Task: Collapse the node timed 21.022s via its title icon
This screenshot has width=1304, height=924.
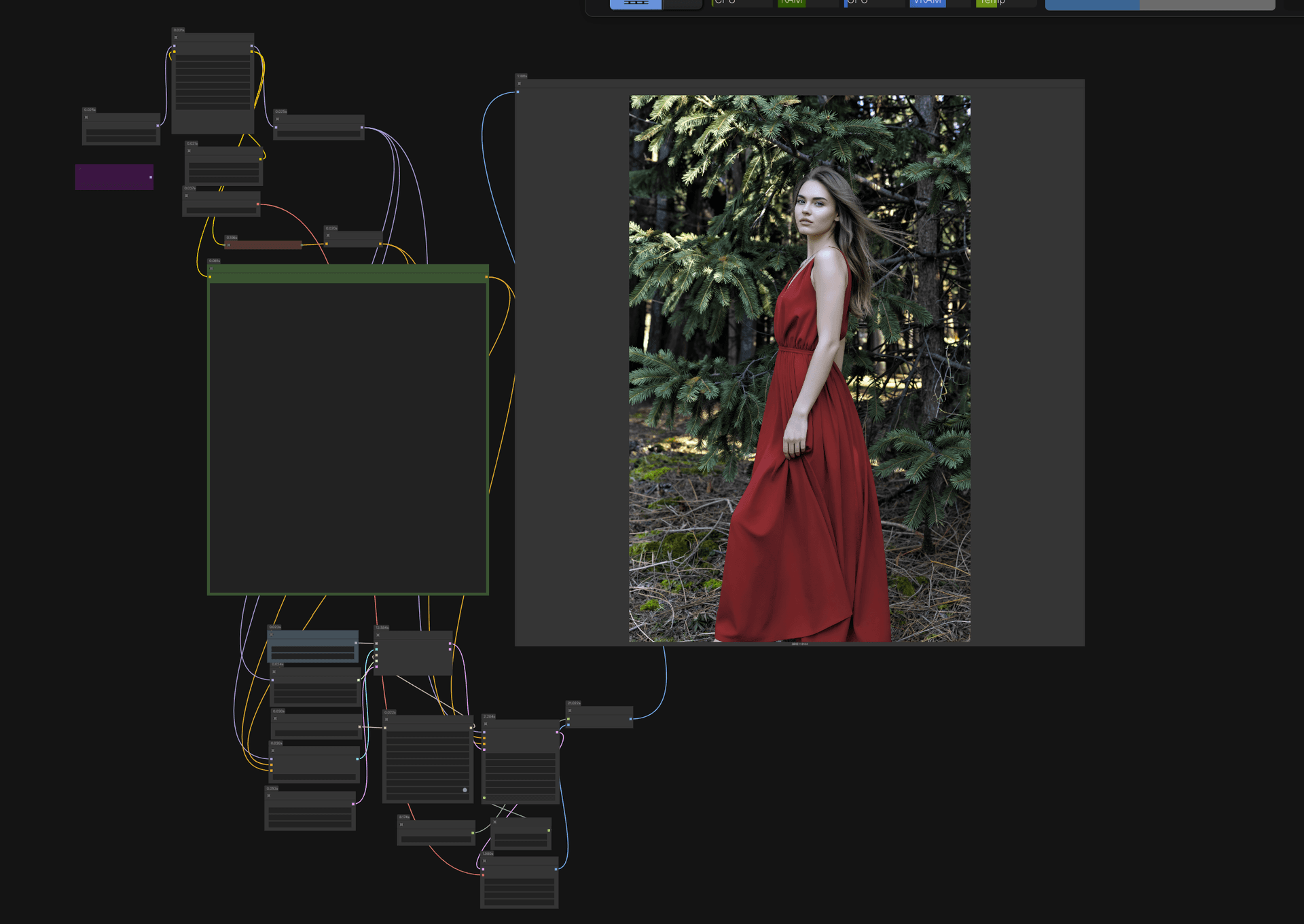Action: pyautogui.click(x=570, y=711)
